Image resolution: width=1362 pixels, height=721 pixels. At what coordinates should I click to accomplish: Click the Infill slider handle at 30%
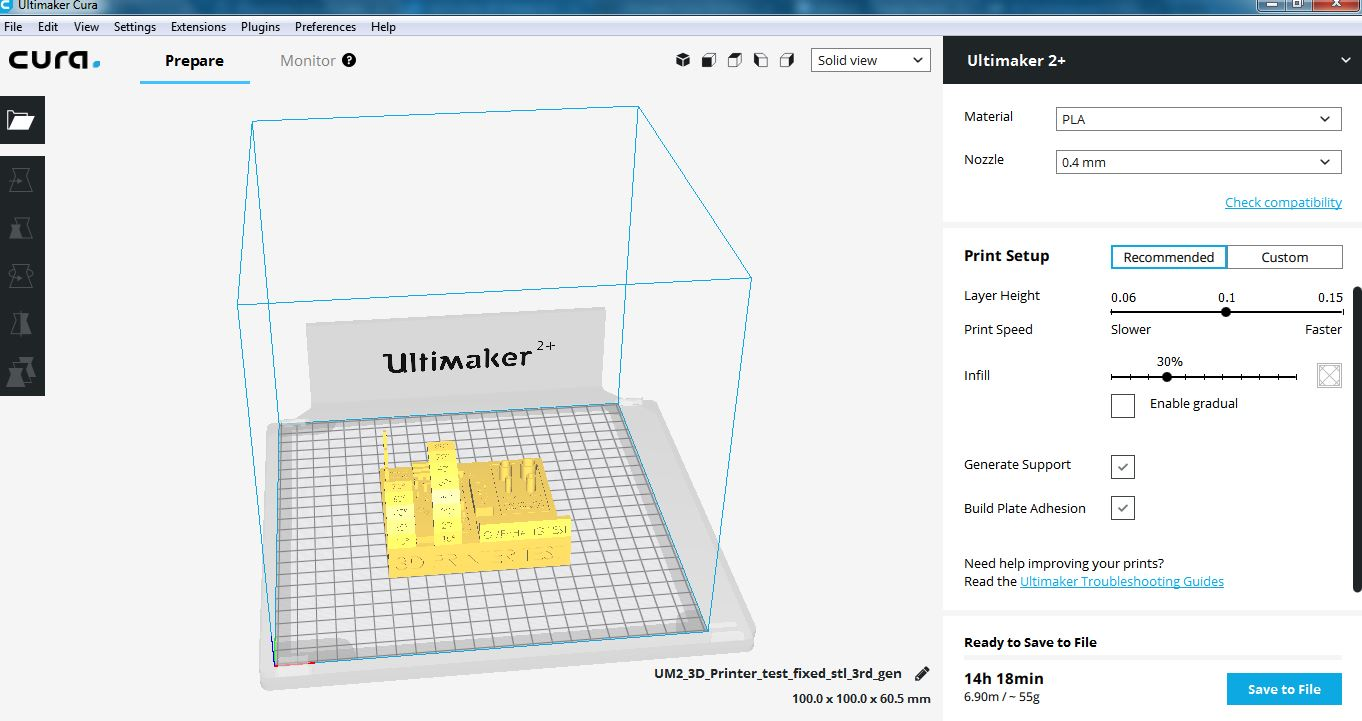click(x=1167, y=377)
